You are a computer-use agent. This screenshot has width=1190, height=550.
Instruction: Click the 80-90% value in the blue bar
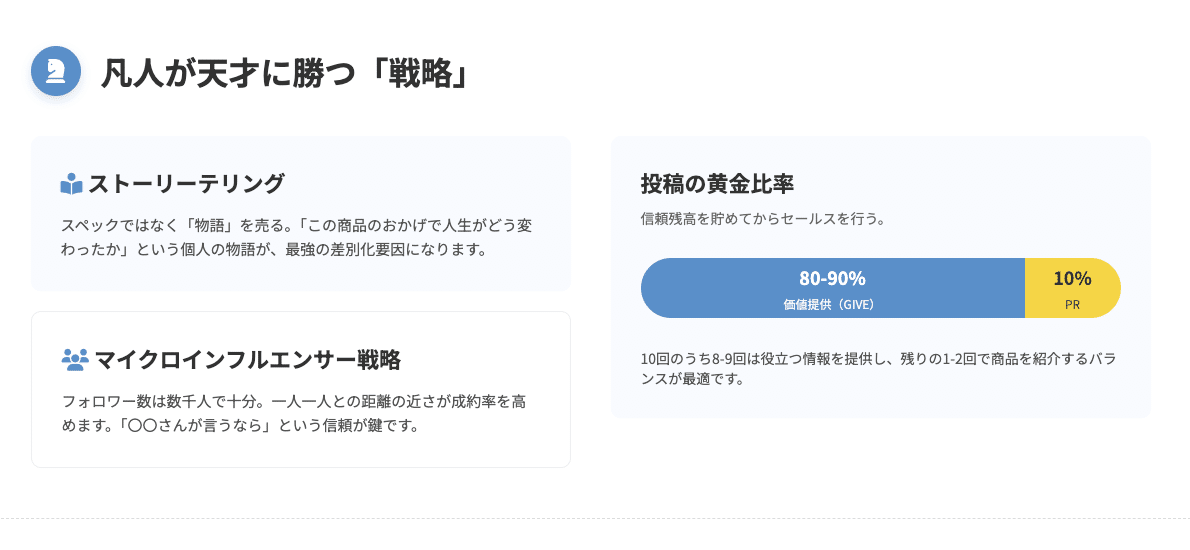tap(832, 279)
